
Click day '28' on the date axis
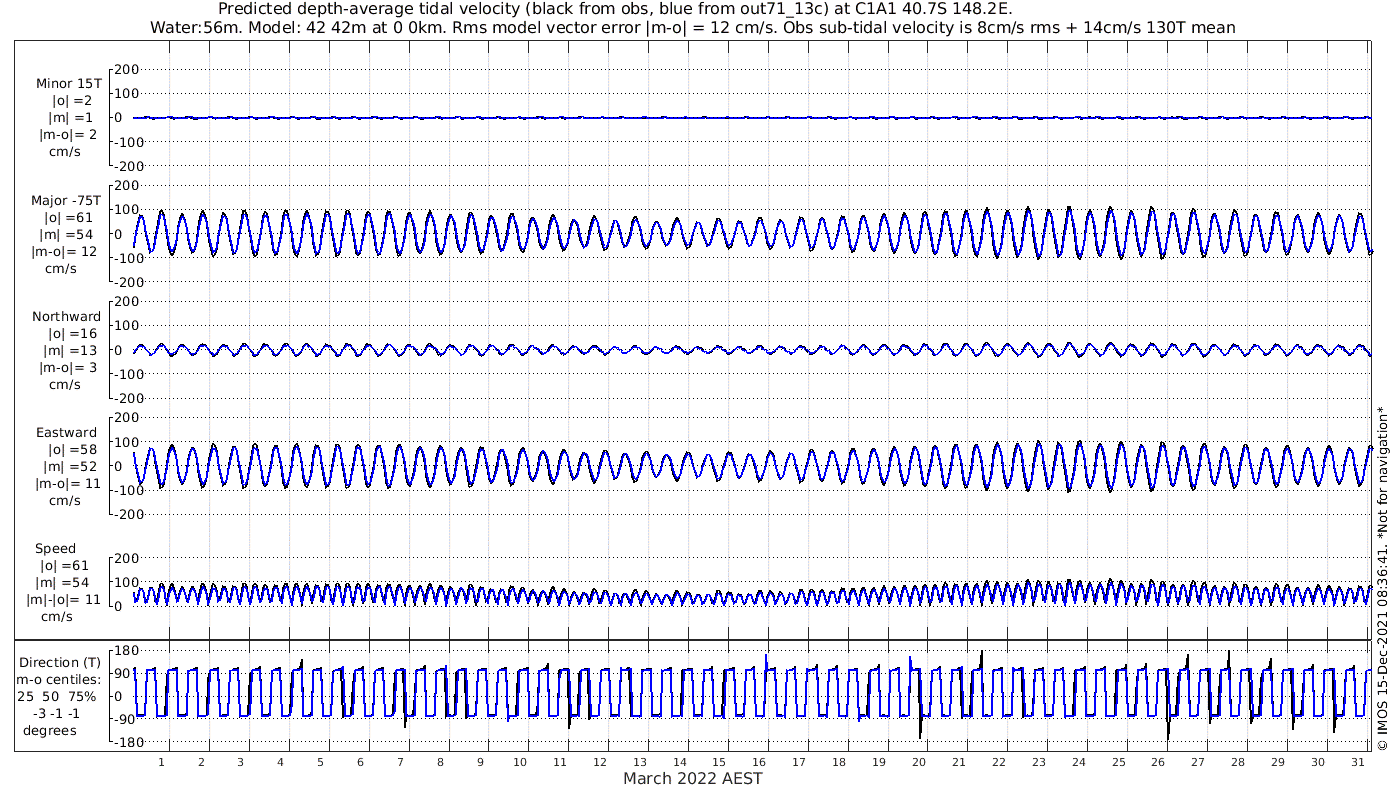coord(1238,762)
